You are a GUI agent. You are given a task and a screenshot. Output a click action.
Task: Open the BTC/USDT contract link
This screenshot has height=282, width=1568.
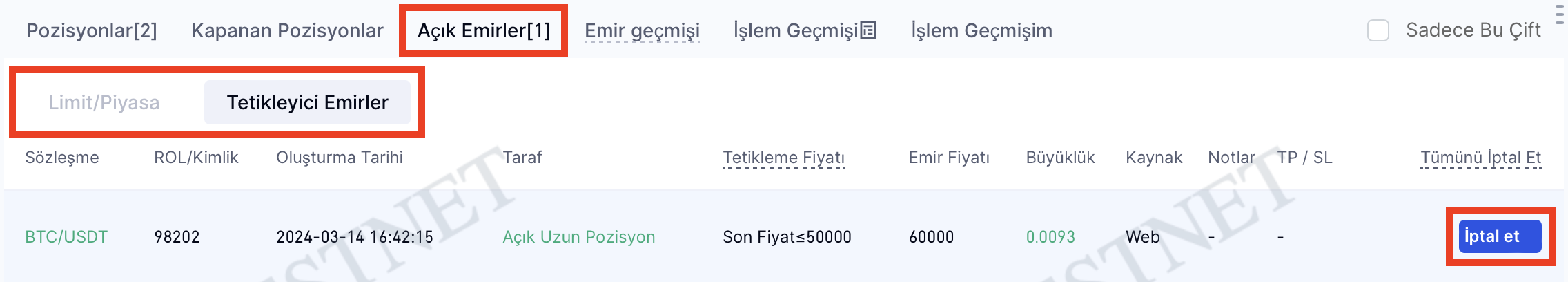coord(66,237)
